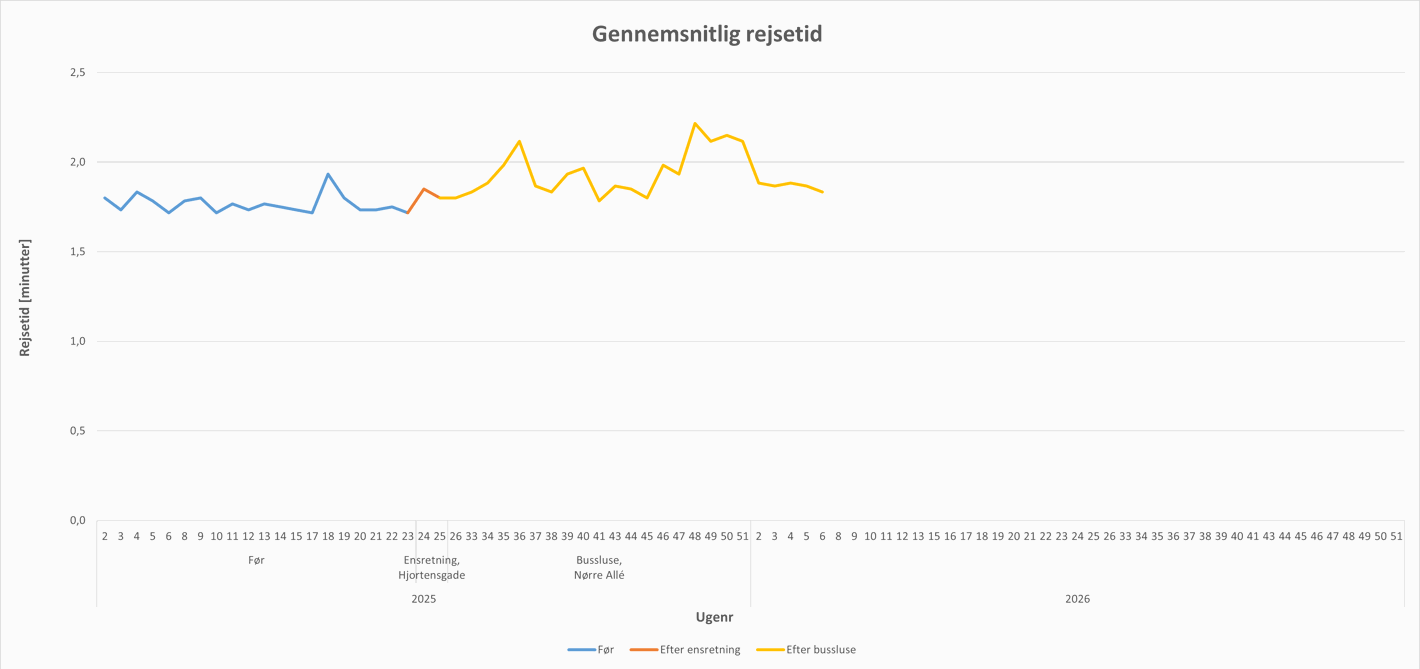This screenshot has height=669, width=1420.
Task: Click the "Efter ensretning" legend text
Action: click(700, 650)
